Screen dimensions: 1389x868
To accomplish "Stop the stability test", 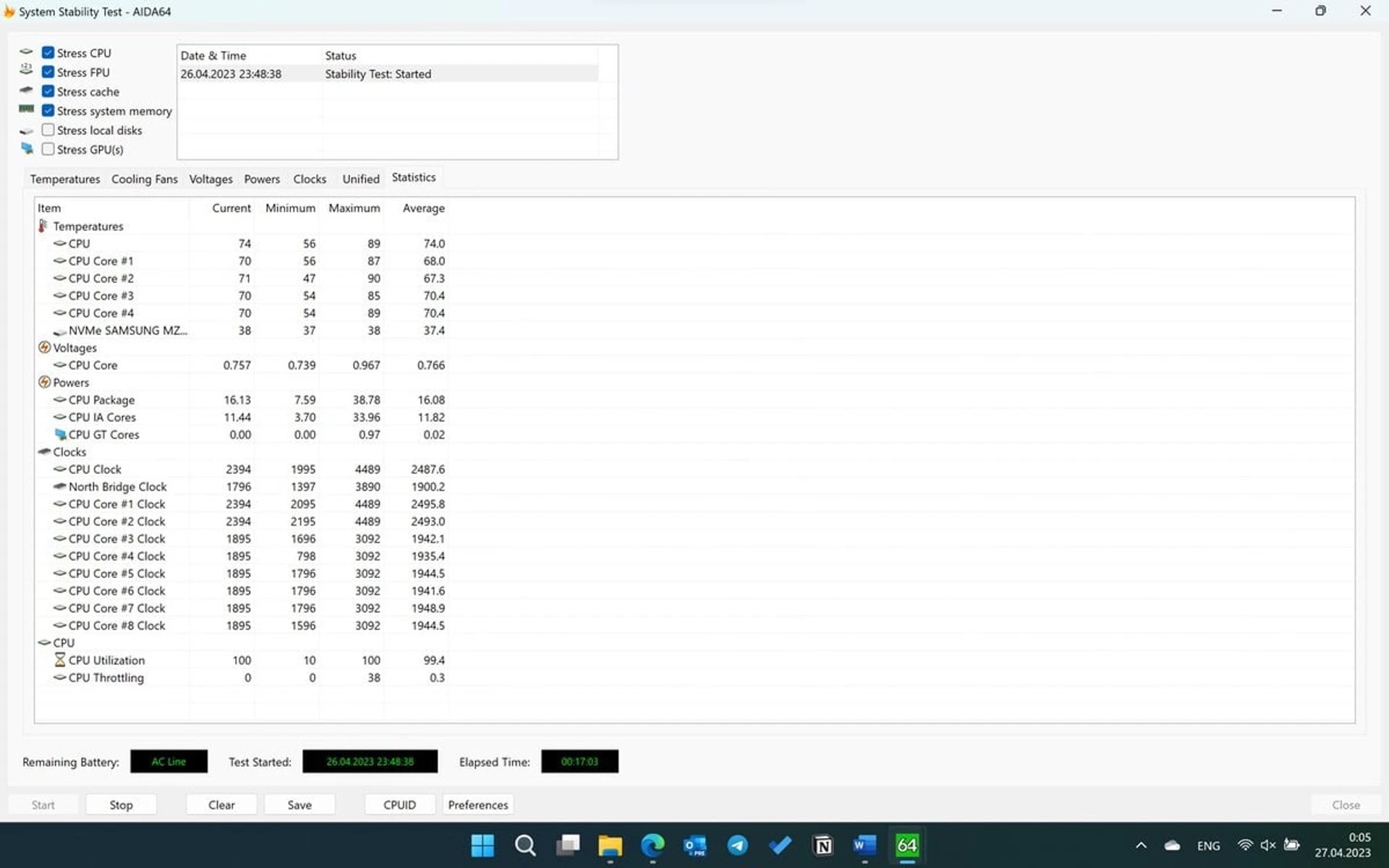I will (121, 804).
